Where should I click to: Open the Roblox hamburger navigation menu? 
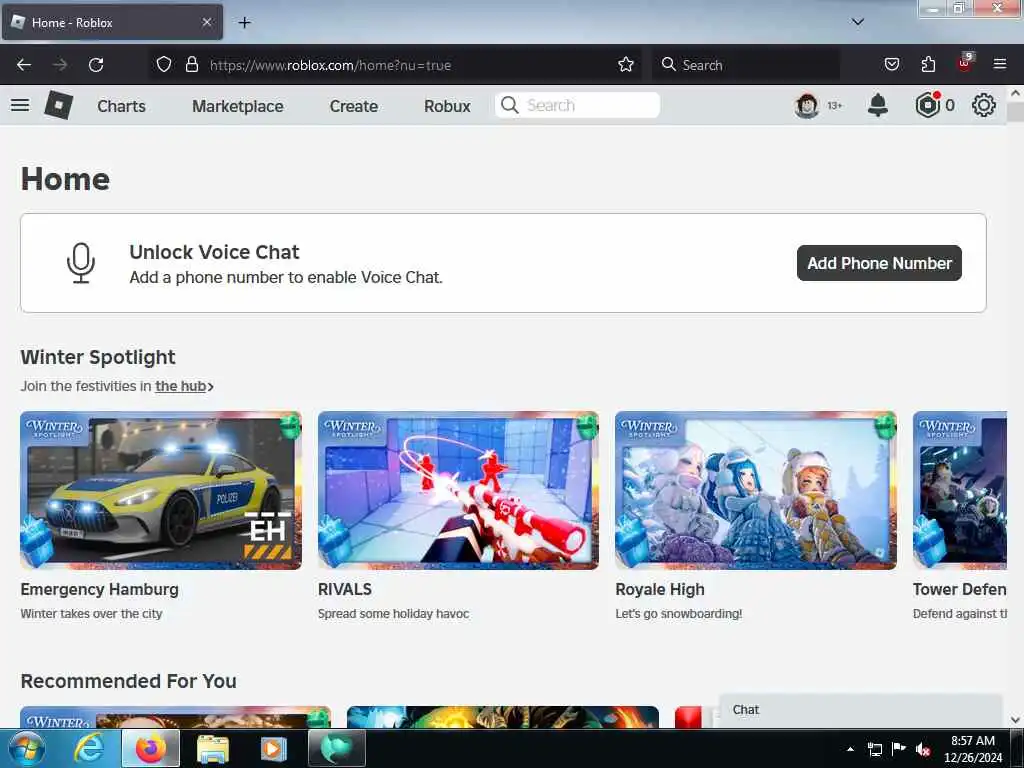point(20,105)
